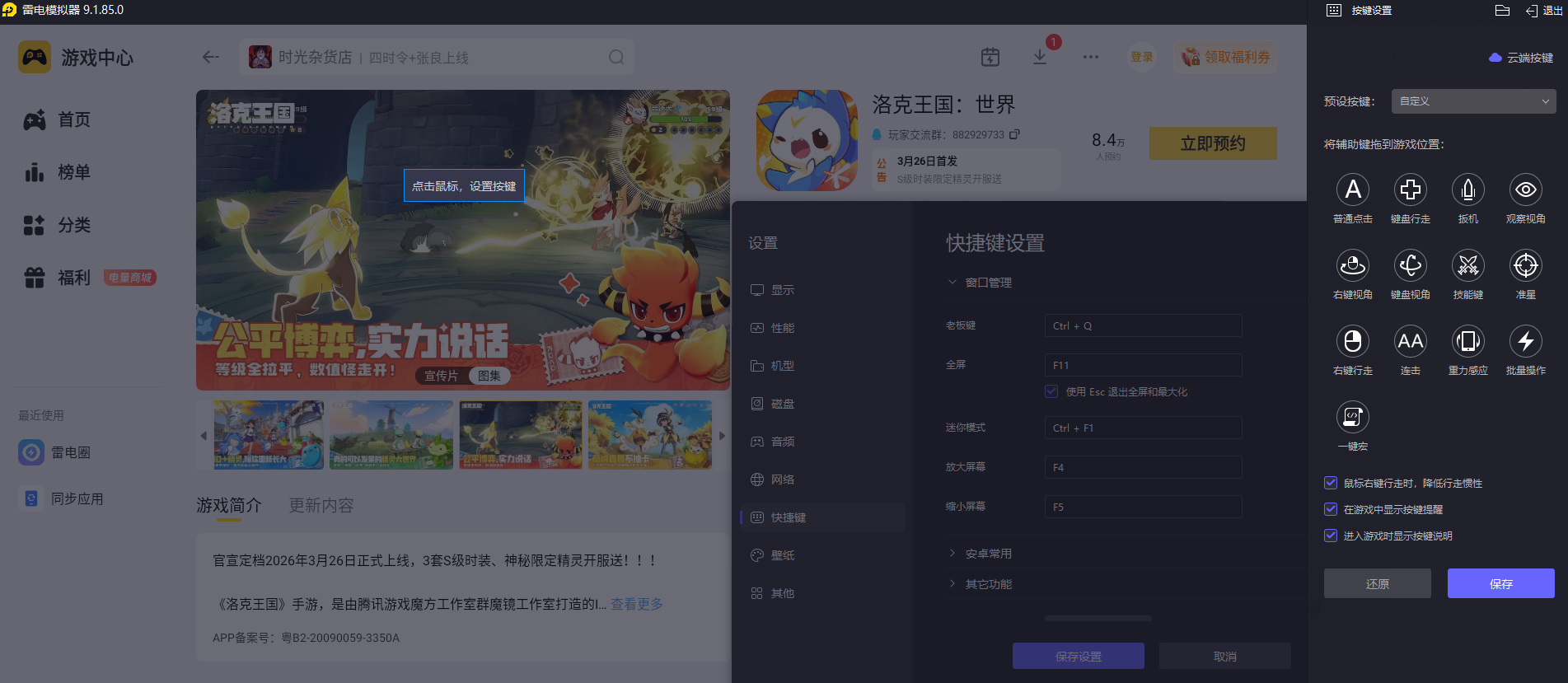Image resolution: width=1568 pixels, height=683 pixels.
Task: Select the 右键行走 mouse tool
Action: [x=1352, y=341]
